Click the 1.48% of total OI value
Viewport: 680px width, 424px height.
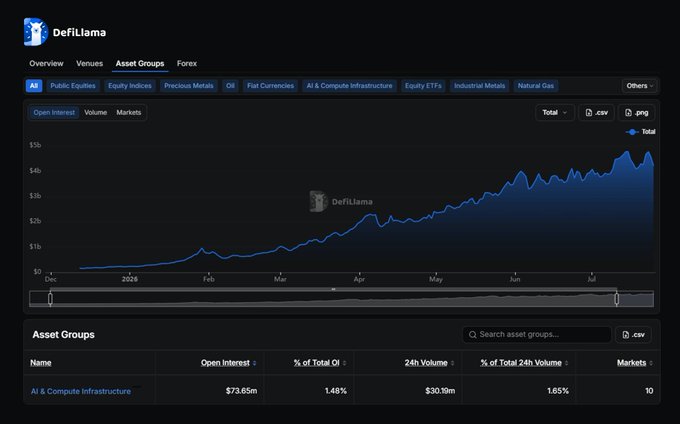click(336, 391)
